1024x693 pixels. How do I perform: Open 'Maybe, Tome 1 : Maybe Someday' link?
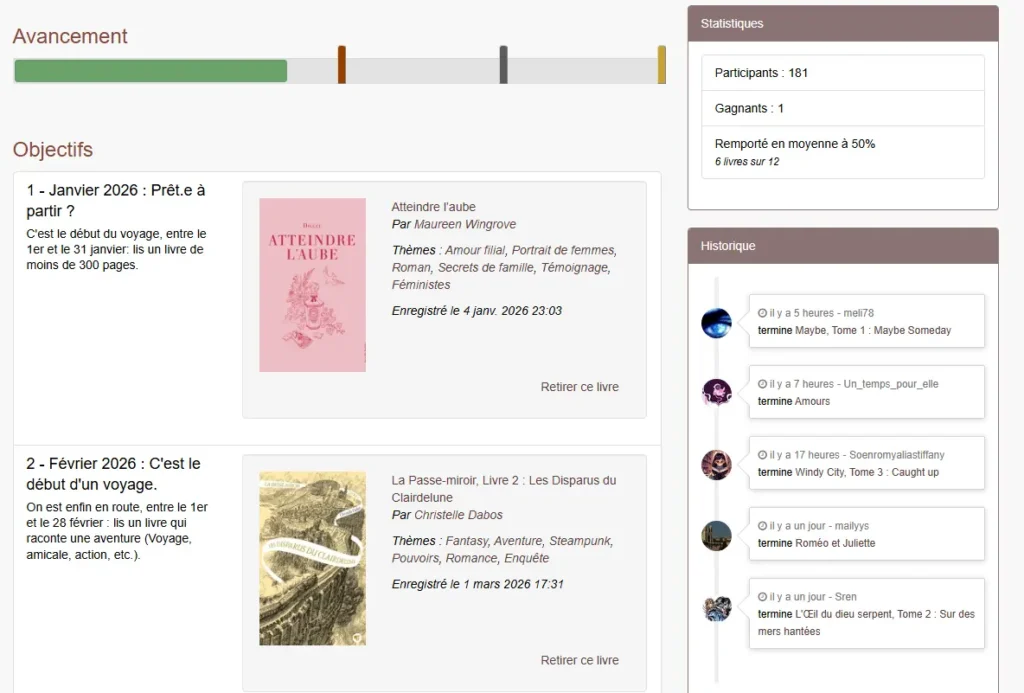[x=873, y=330]
